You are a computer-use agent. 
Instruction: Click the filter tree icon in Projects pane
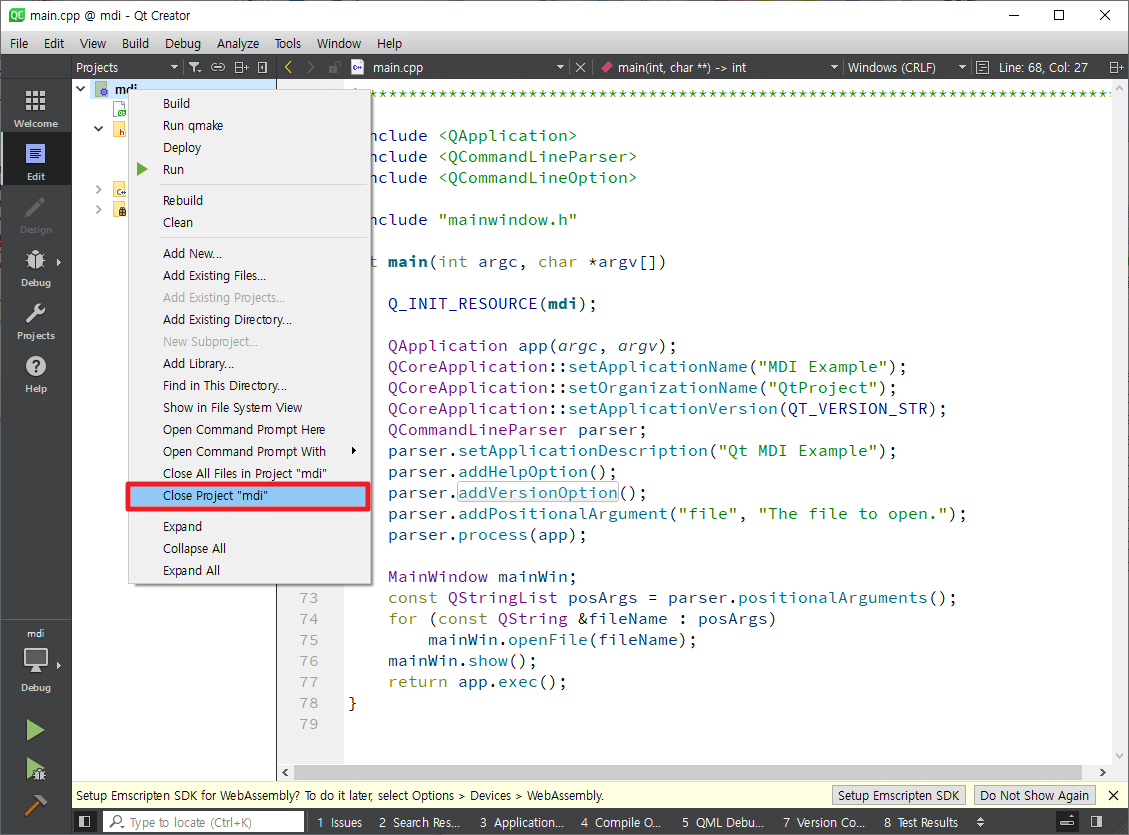coord(195,67)
